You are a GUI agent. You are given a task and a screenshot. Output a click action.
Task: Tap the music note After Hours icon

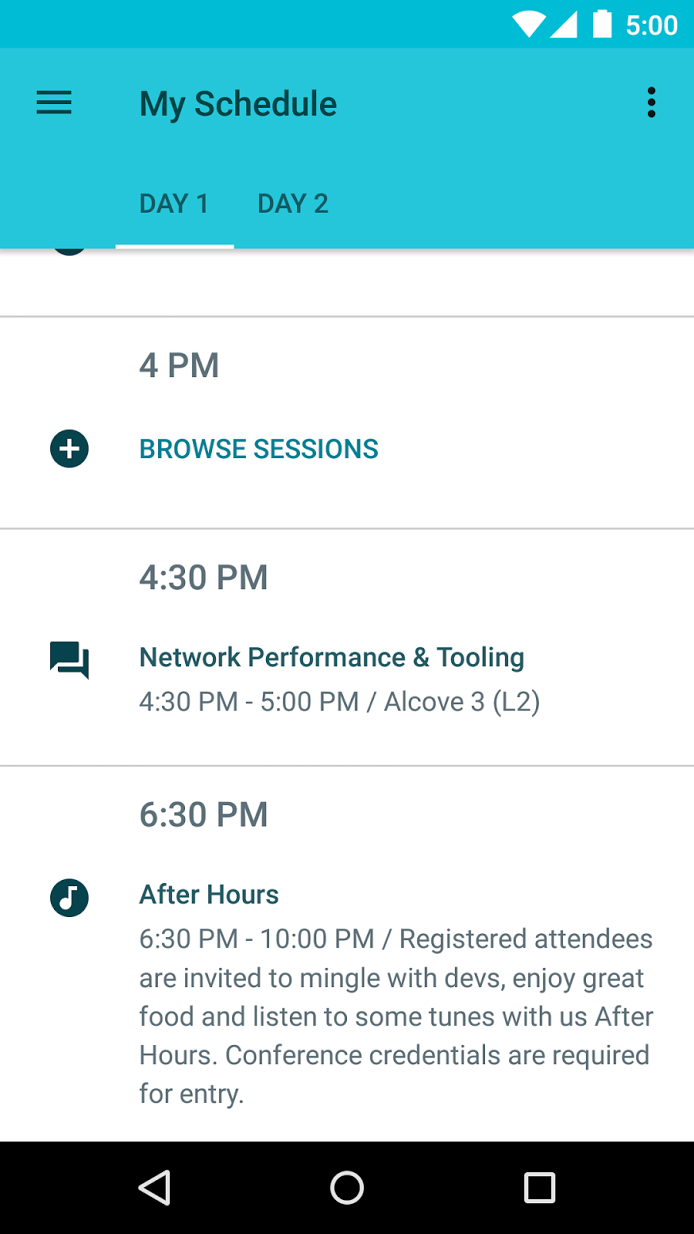[69, 897]
